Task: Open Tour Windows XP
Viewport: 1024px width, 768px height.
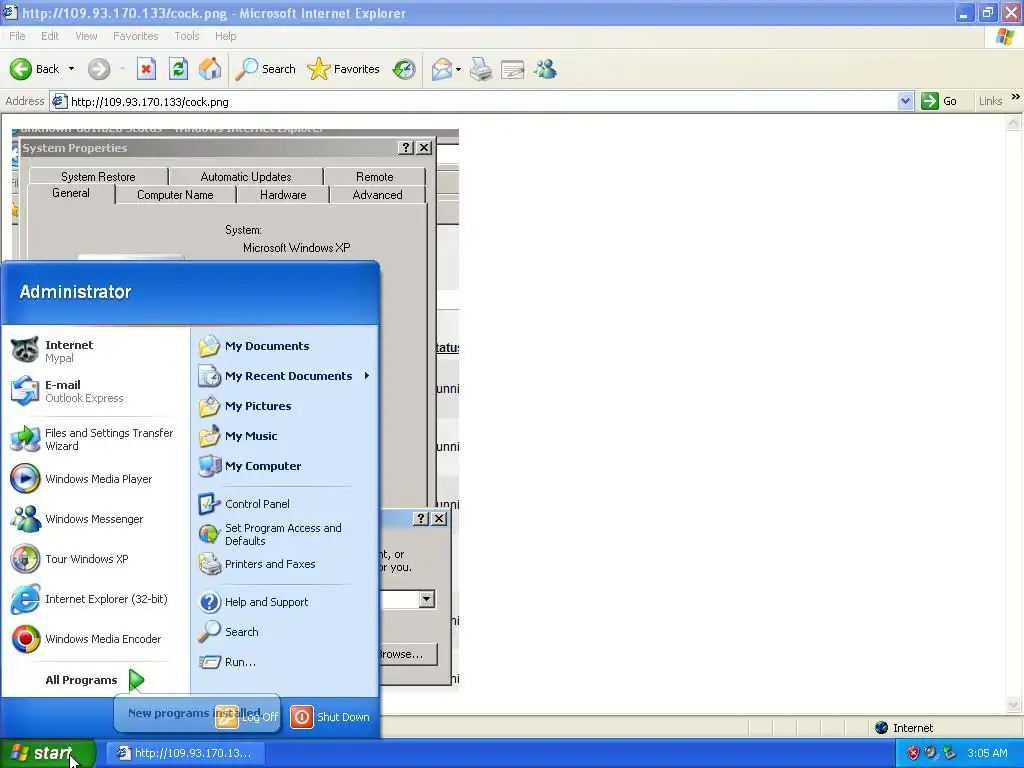Action: tap(95, 559)
